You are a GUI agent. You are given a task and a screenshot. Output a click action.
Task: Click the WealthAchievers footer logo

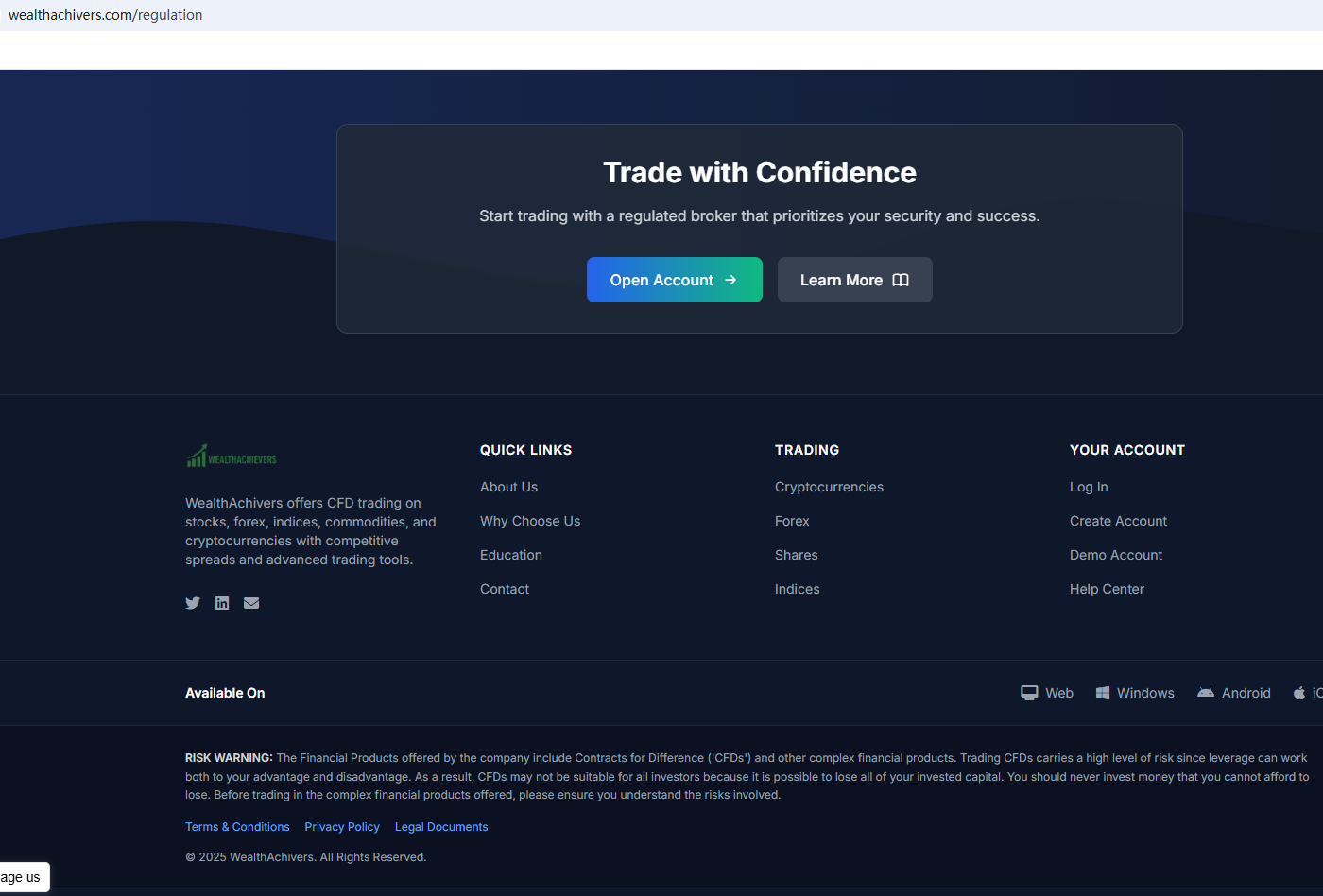pyautogui.click(x=232, y=457)
